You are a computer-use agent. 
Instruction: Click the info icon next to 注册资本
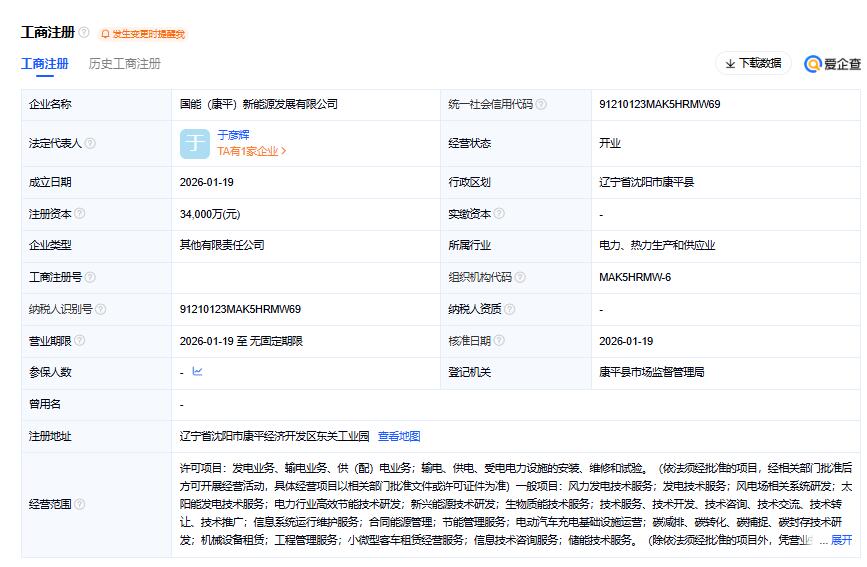point(80,213)
